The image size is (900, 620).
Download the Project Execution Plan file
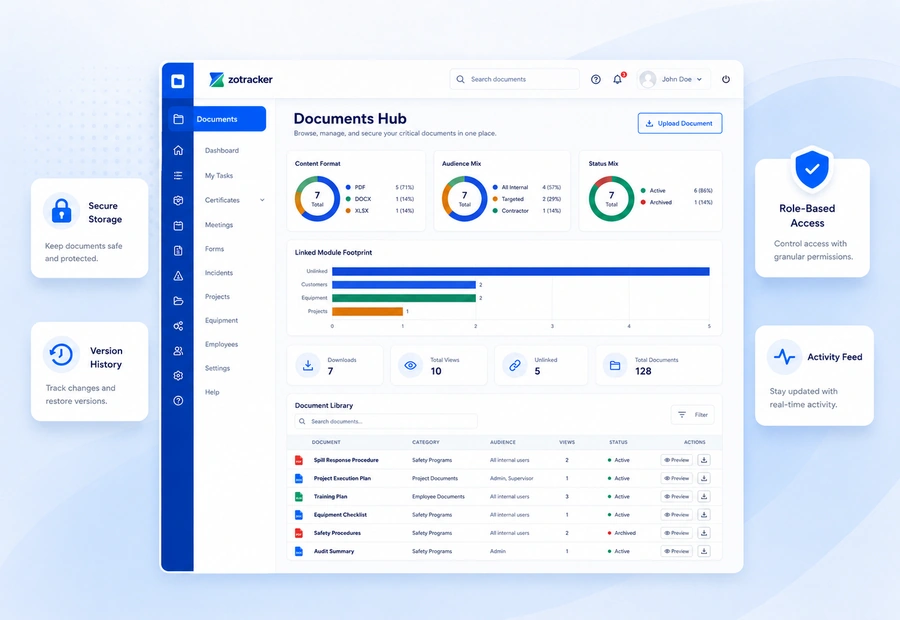(x=704, y=478)
